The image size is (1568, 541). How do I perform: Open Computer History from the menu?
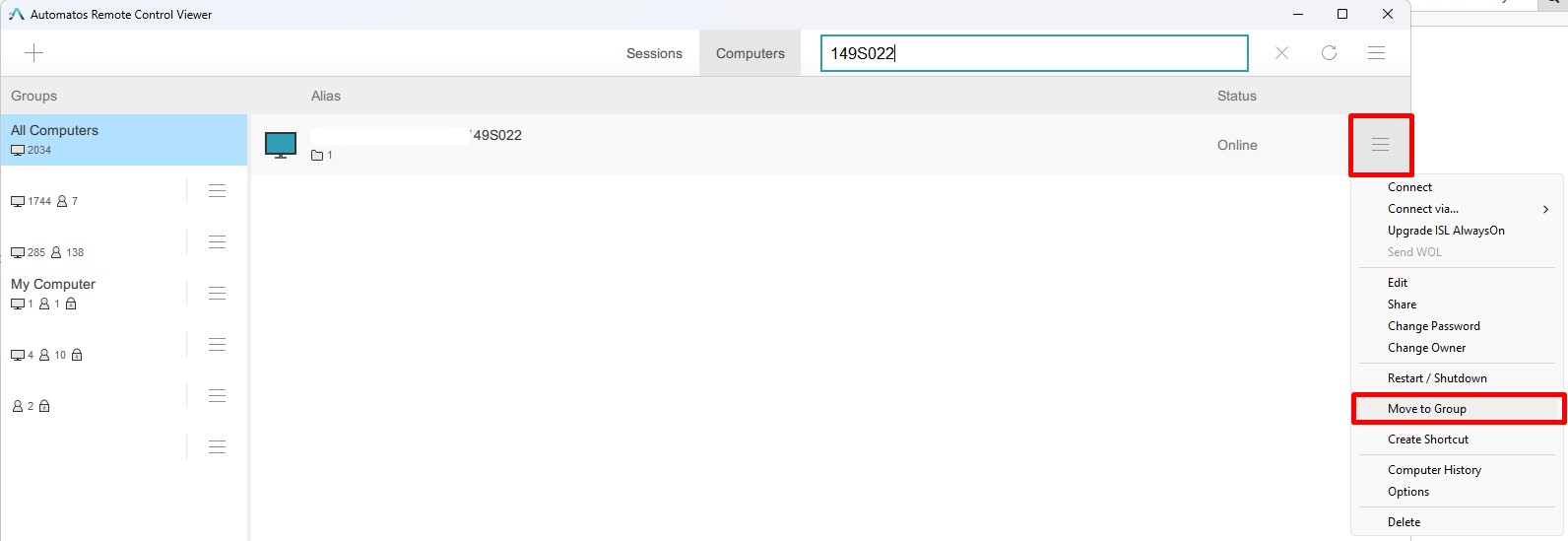tap(1434, 470)
